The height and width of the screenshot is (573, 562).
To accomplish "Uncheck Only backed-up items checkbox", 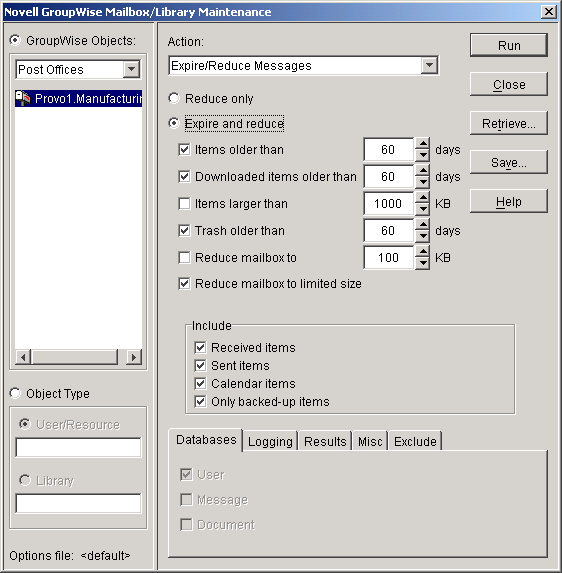I will (x=201, y=402).
